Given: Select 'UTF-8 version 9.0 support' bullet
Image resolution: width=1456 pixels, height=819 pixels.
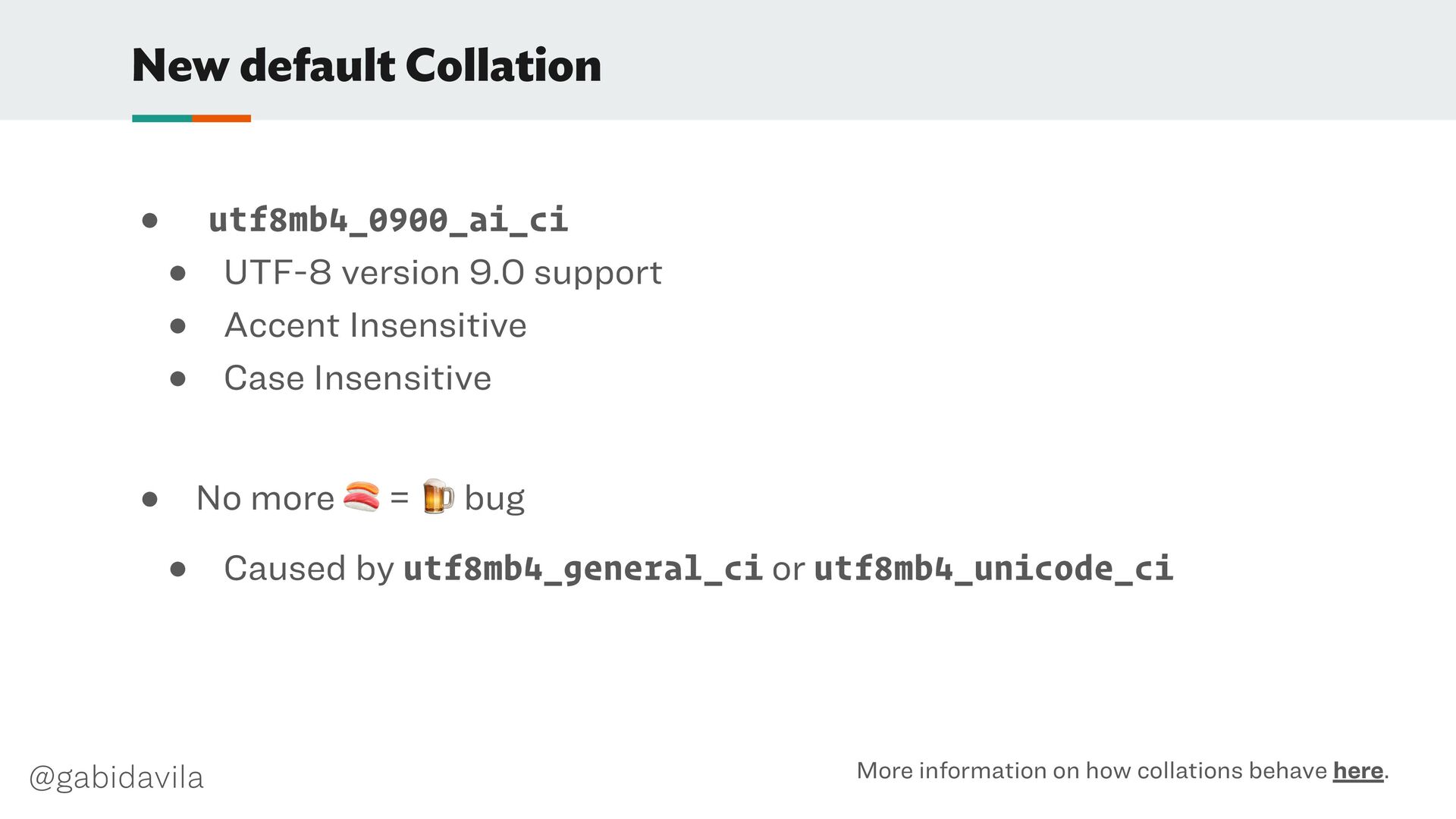Looking at the screenshot, I should pos(443,273).
